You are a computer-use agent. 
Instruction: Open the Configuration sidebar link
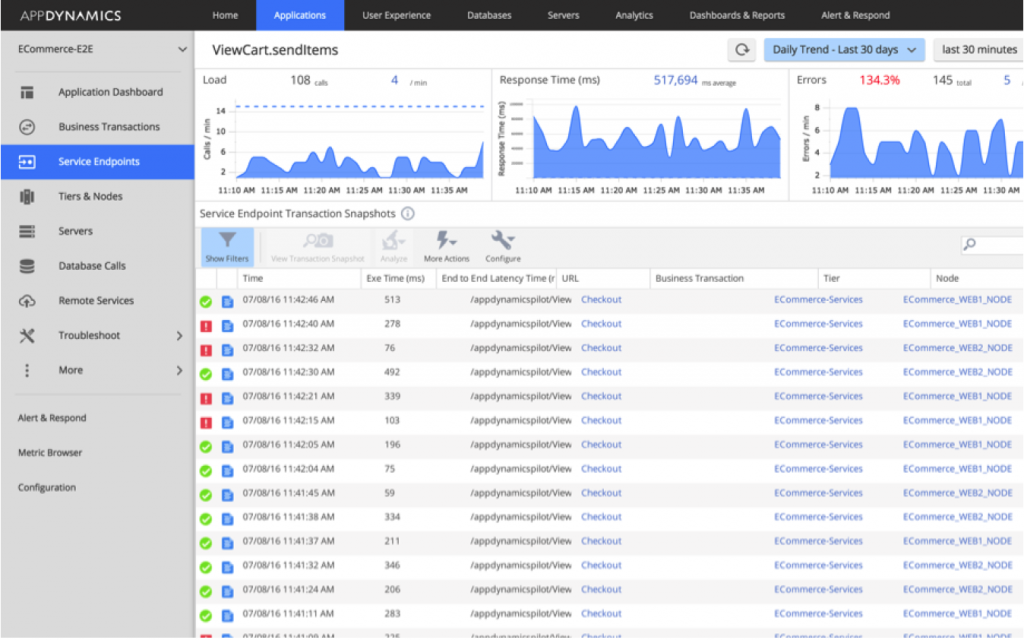point(47,487)
